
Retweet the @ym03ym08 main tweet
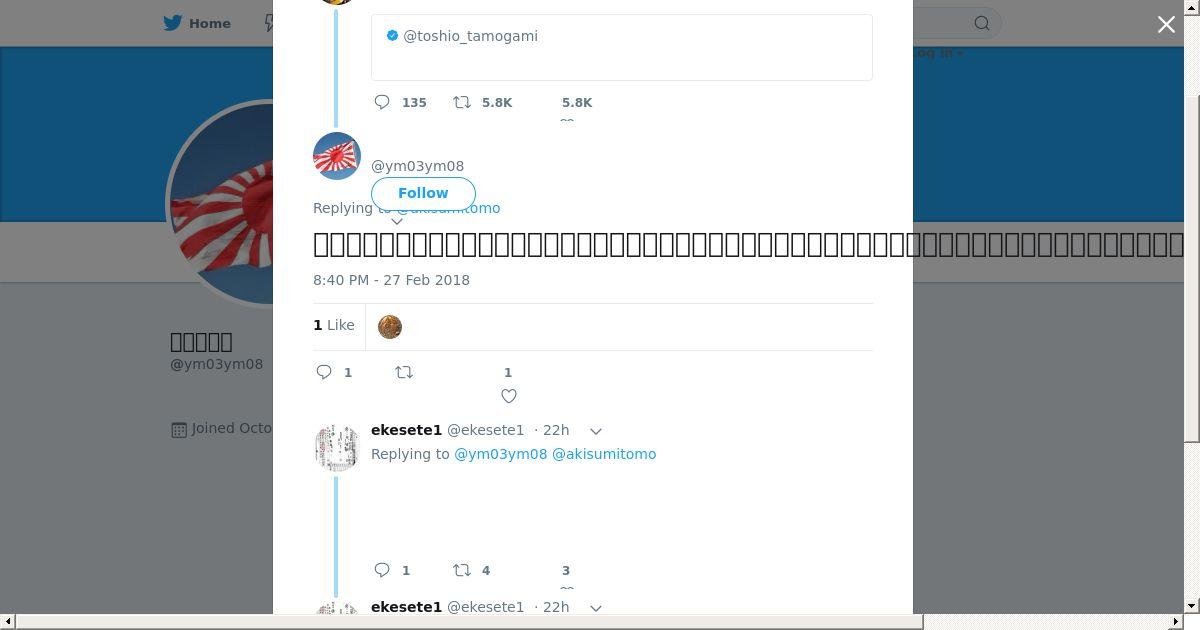click(404, 372)
